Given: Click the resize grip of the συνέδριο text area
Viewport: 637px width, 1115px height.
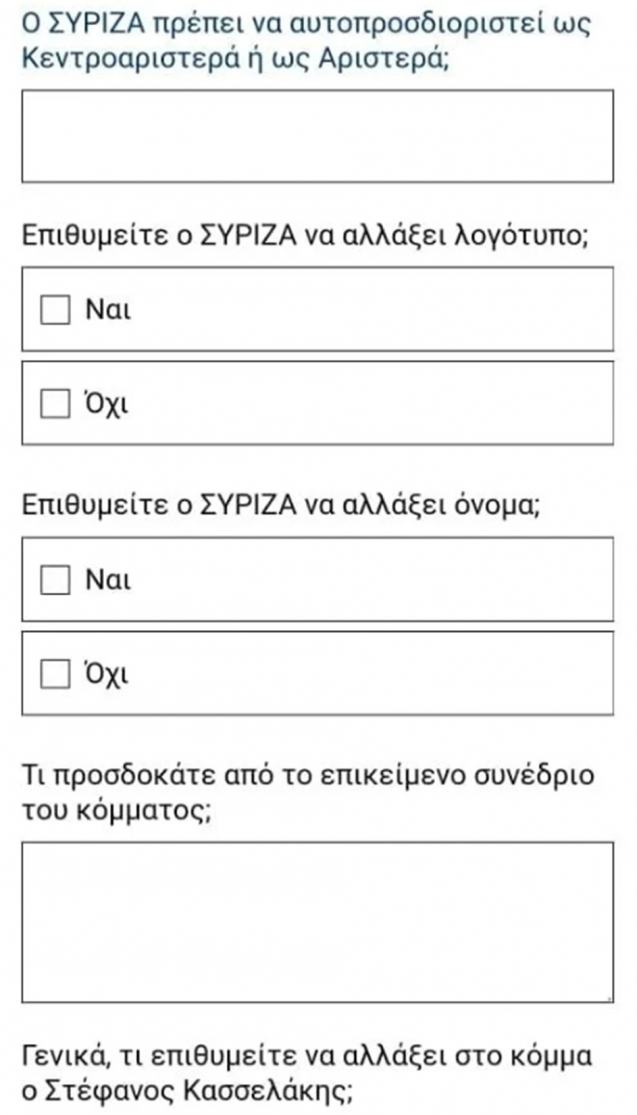Looking at the screenshot, I should tap(609, 998).
